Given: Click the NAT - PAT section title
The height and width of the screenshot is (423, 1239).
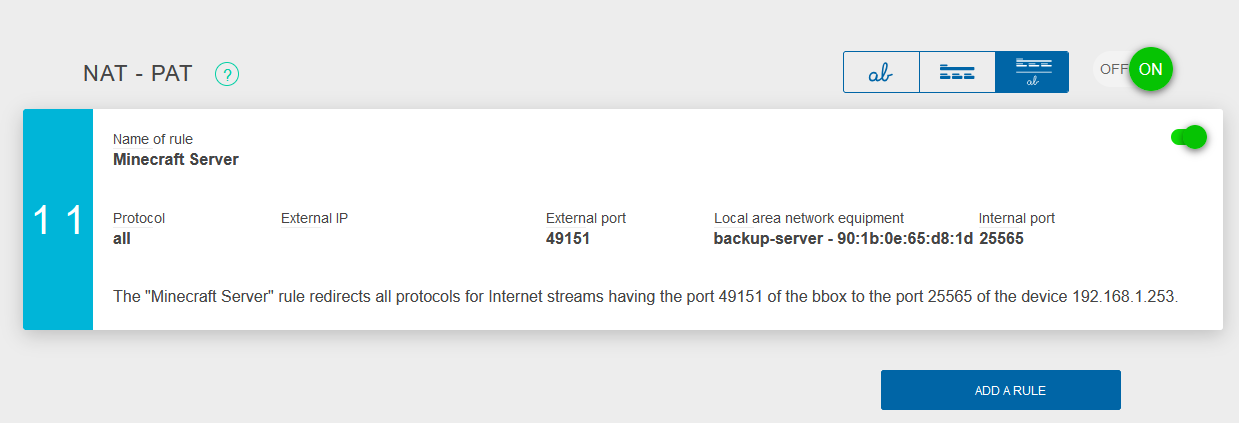Looking at the screenshot, I should pyautogui.click(x=138, y=73).
